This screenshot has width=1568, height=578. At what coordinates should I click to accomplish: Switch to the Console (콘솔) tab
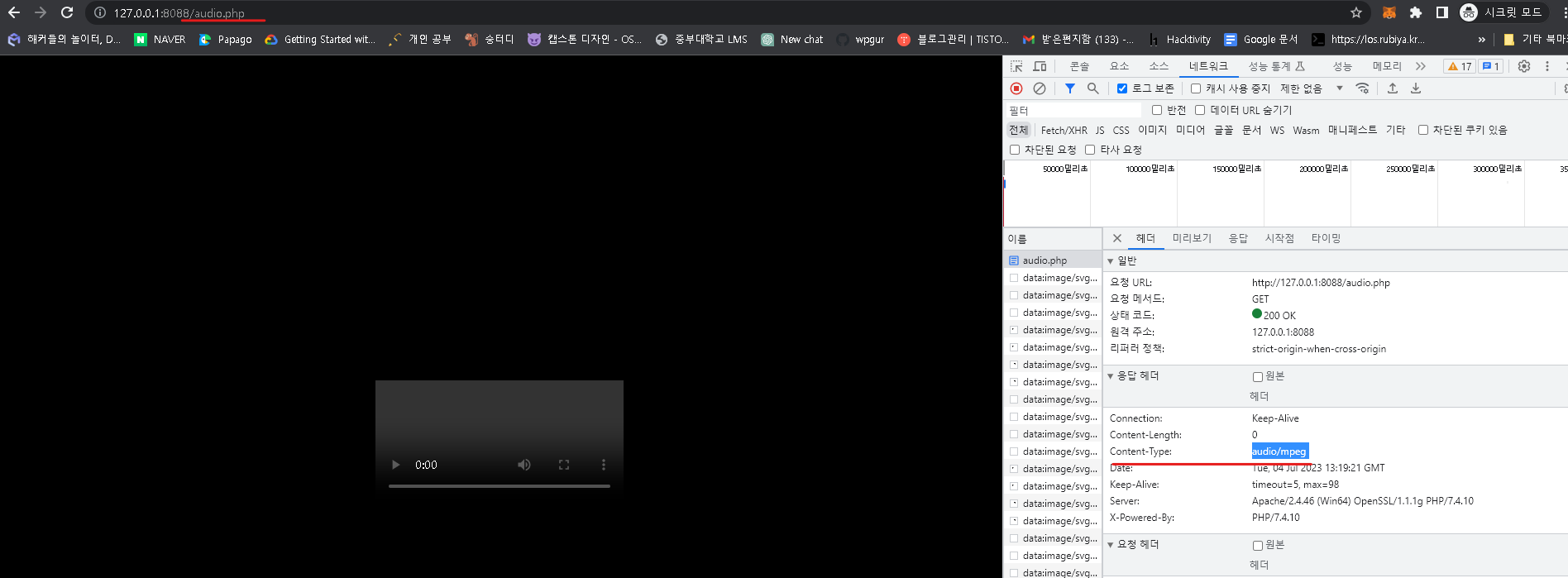1079,66
